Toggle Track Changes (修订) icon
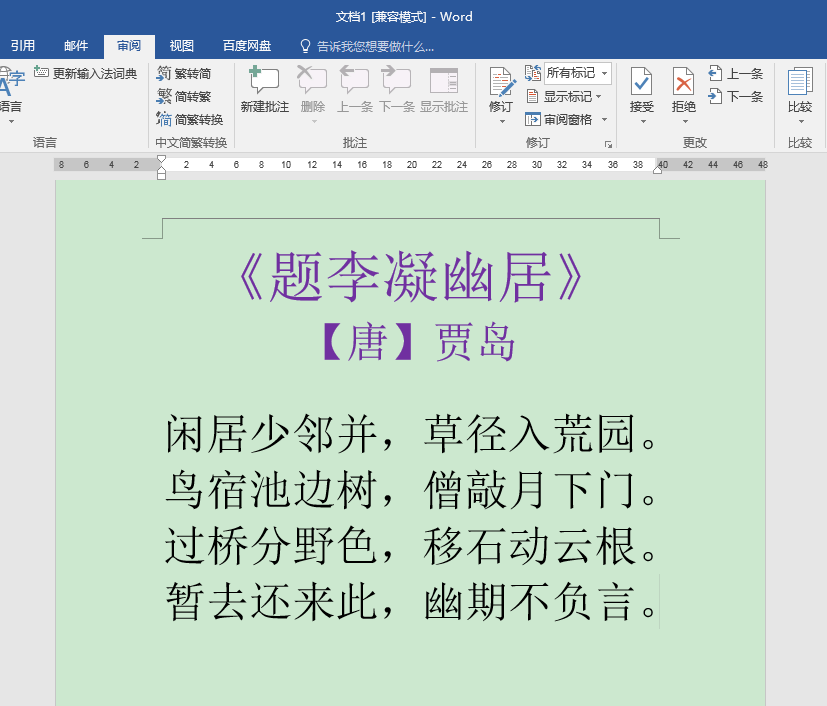 point(502,81)
